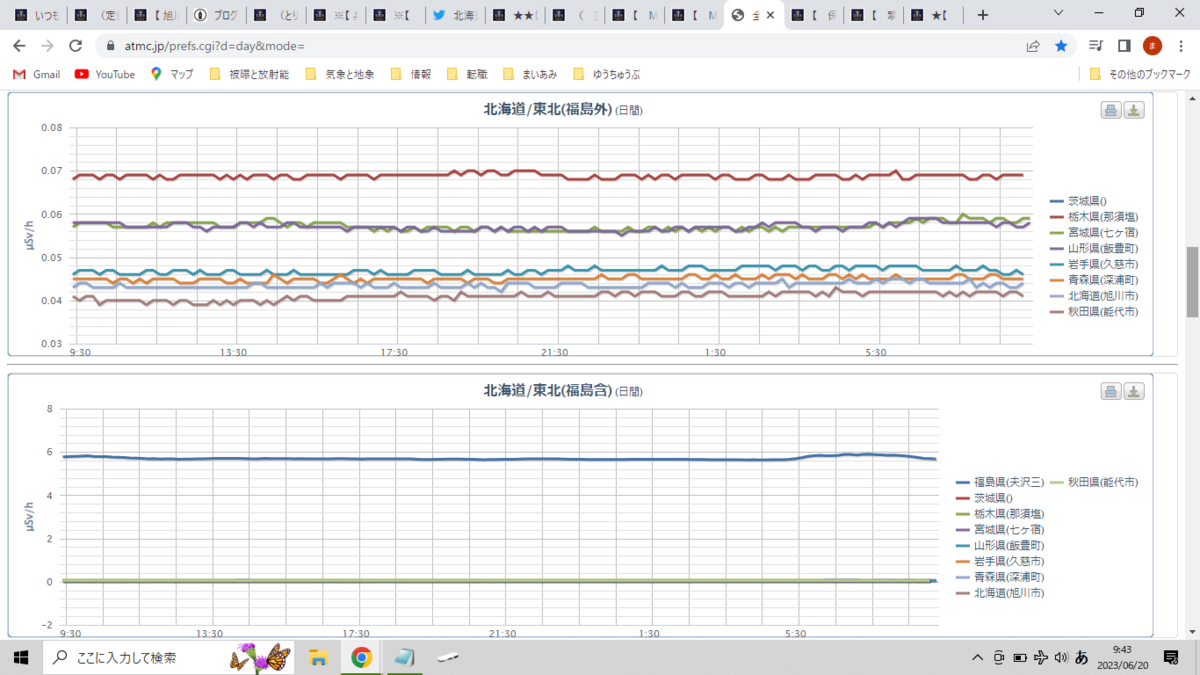
Task: Toggle 宮城県(七ヶ宿) series in top chart
Action: [x=1094, y=232]
